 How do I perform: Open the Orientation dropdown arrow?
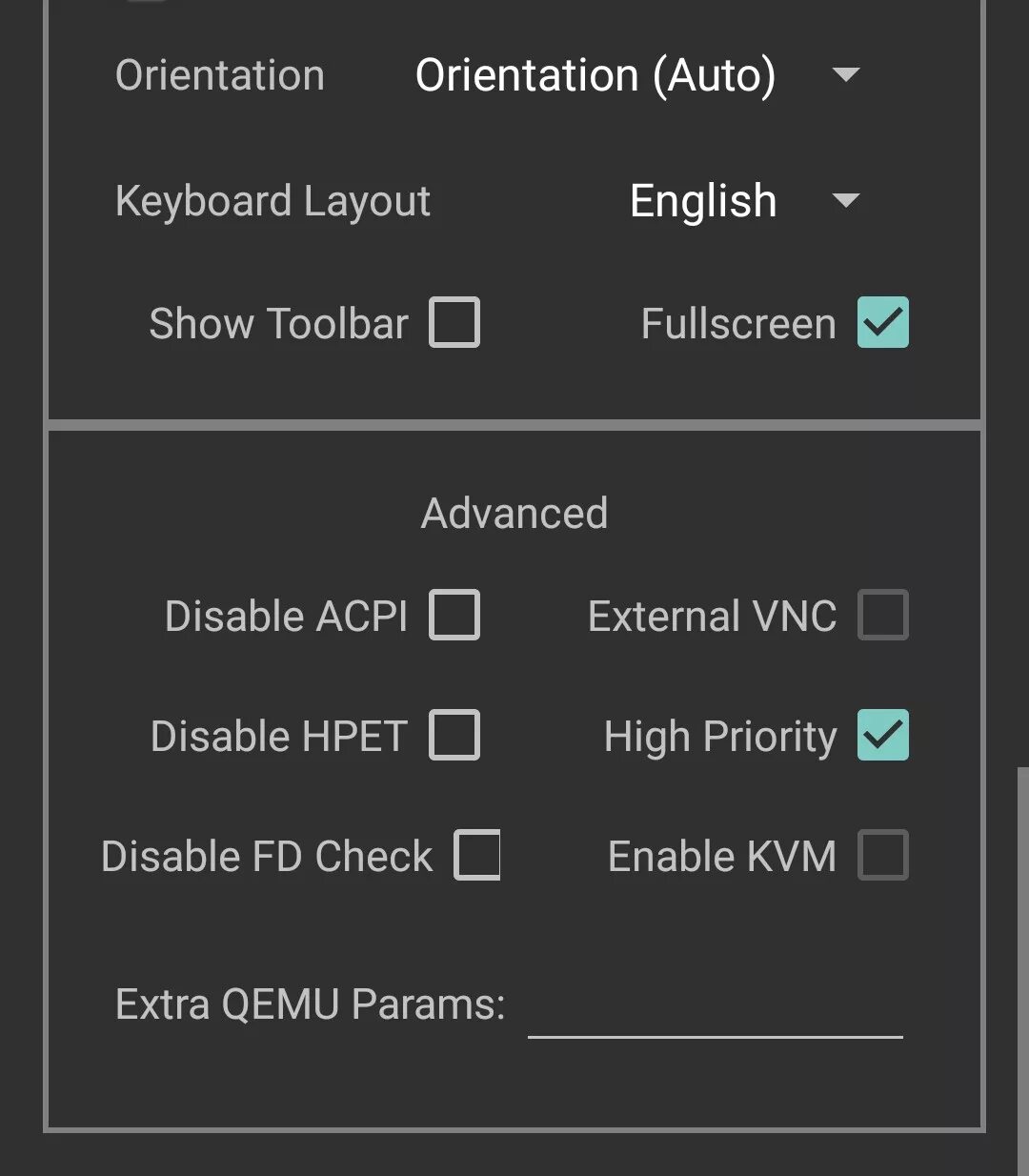[846, 75]
